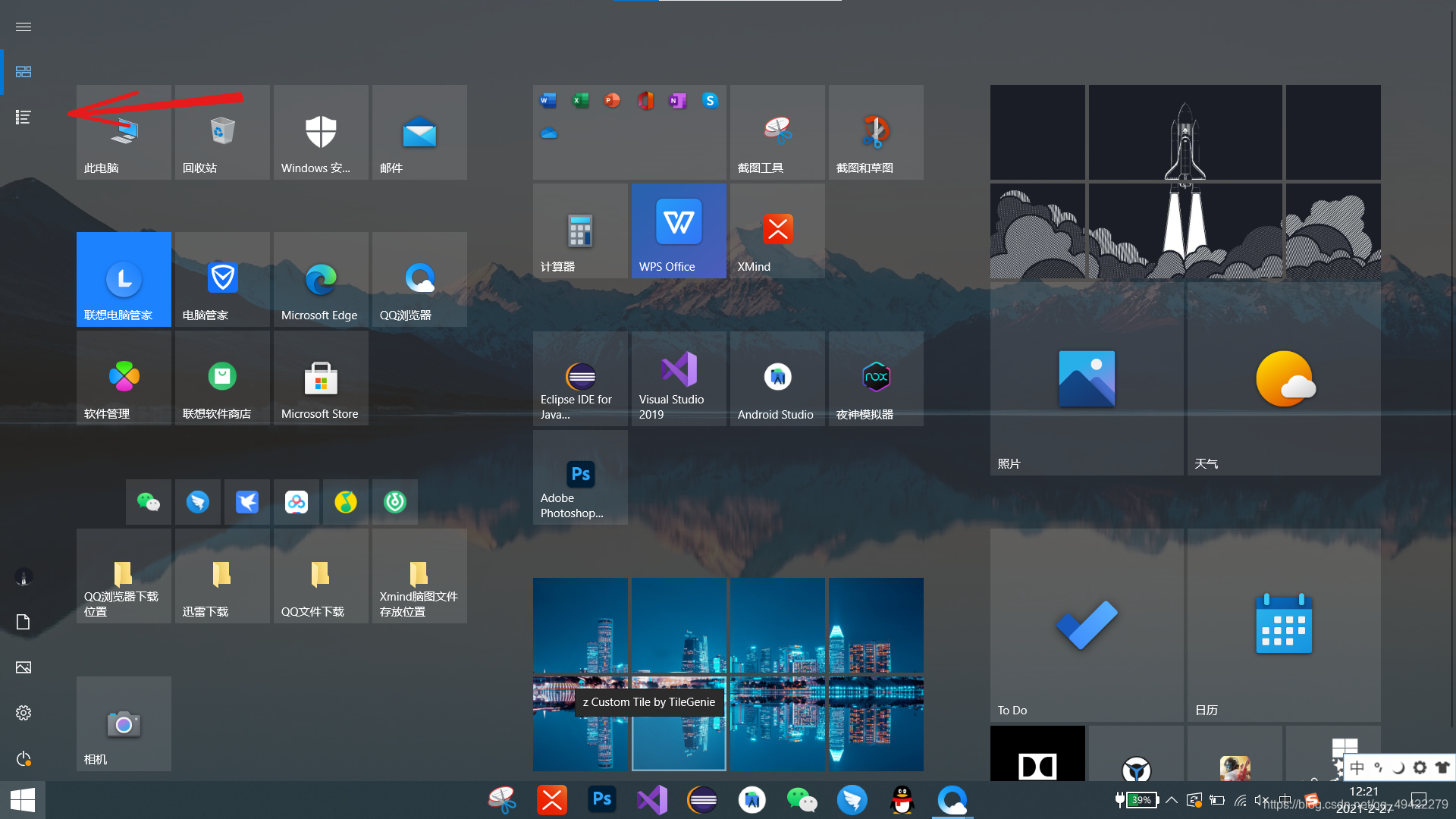Click the Windows Start button

click(23, 800)
